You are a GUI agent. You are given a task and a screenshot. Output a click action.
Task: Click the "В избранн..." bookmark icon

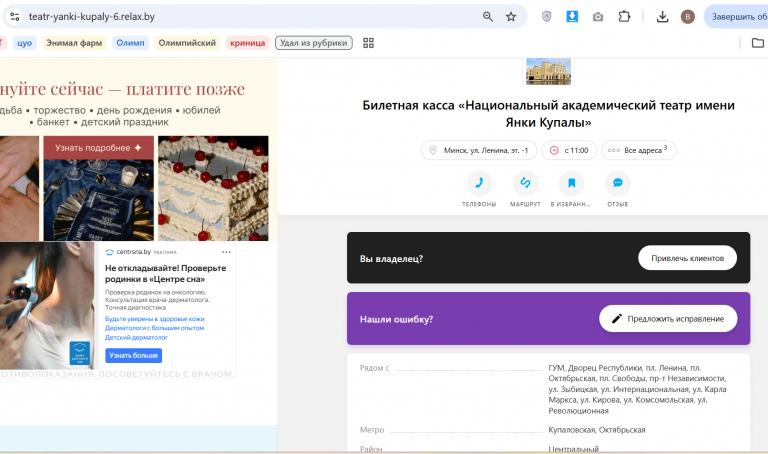(571, 183)
